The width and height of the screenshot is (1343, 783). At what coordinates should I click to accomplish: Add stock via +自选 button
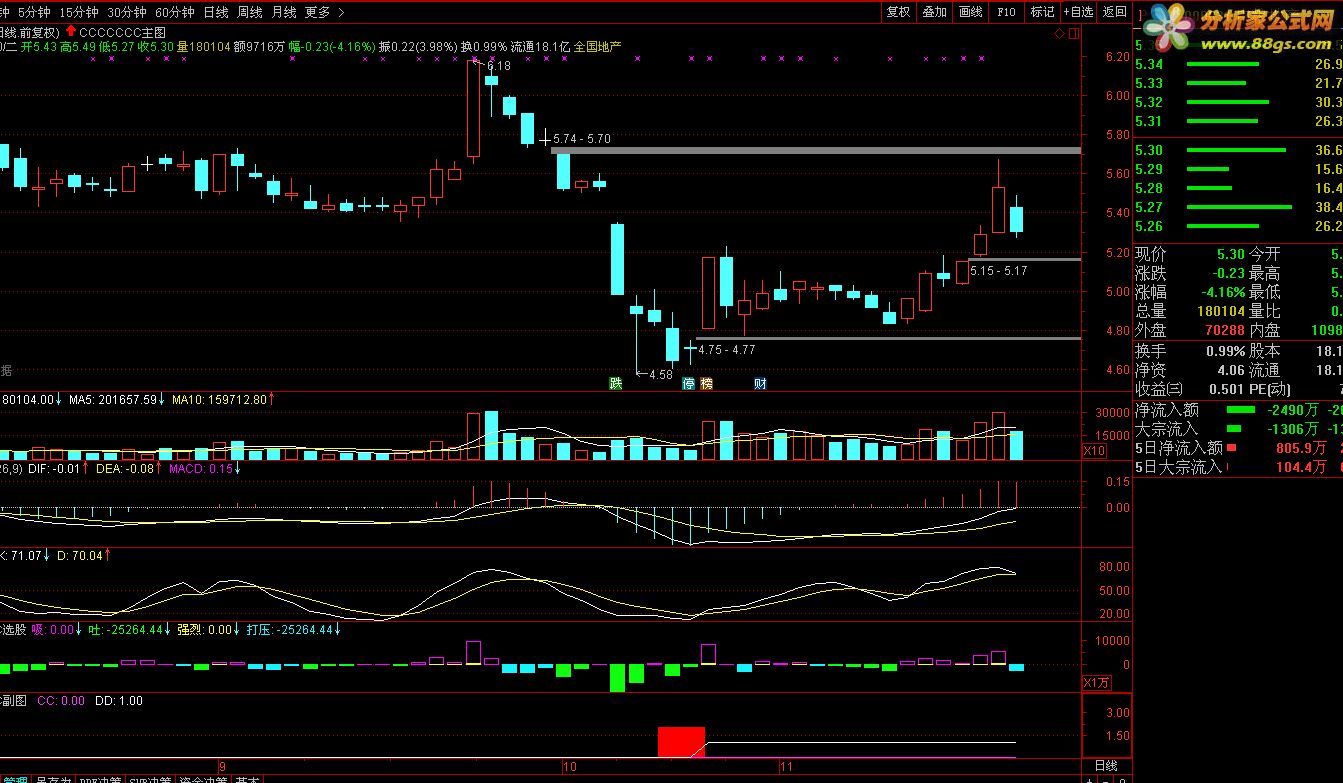(x=1078, y=12)
